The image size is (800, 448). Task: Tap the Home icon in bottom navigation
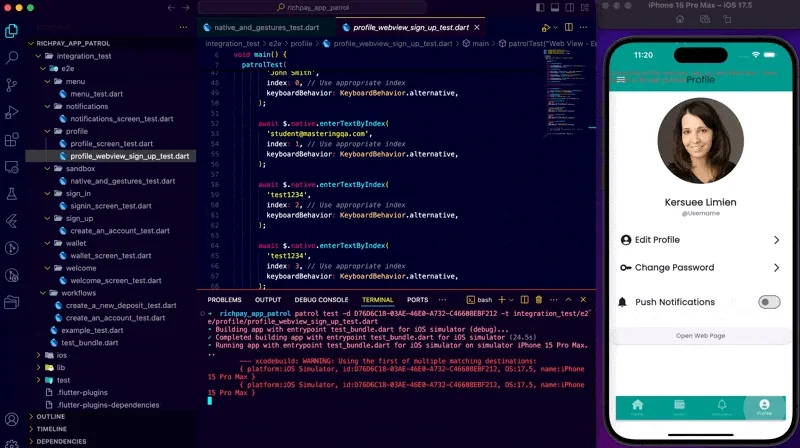tap(637, 406)
